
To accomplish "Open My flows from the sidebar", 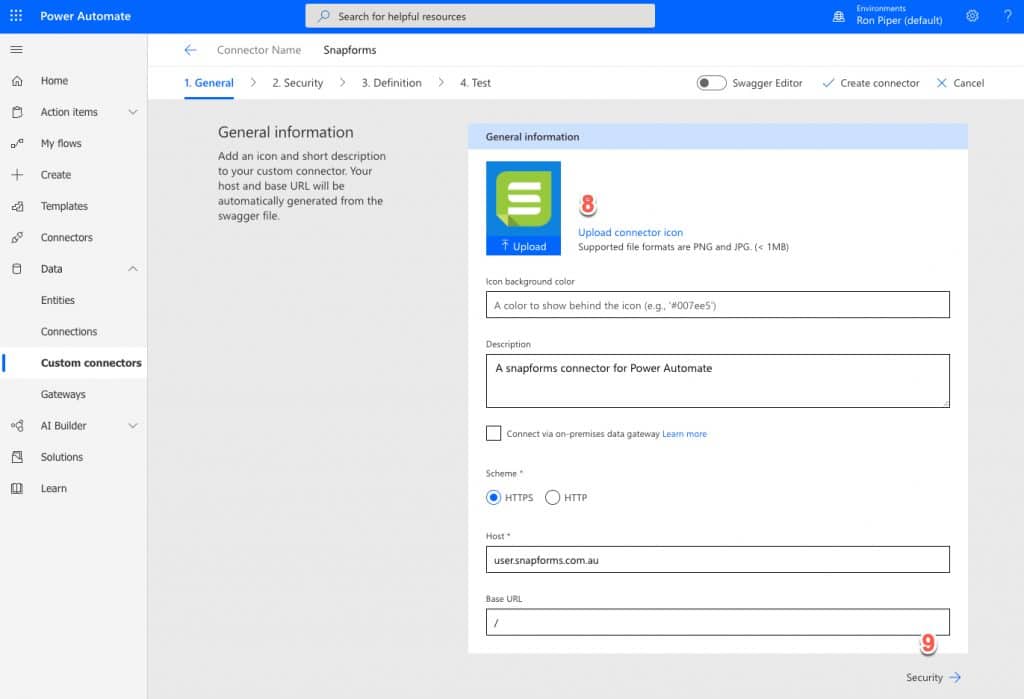I will [62, 143].
